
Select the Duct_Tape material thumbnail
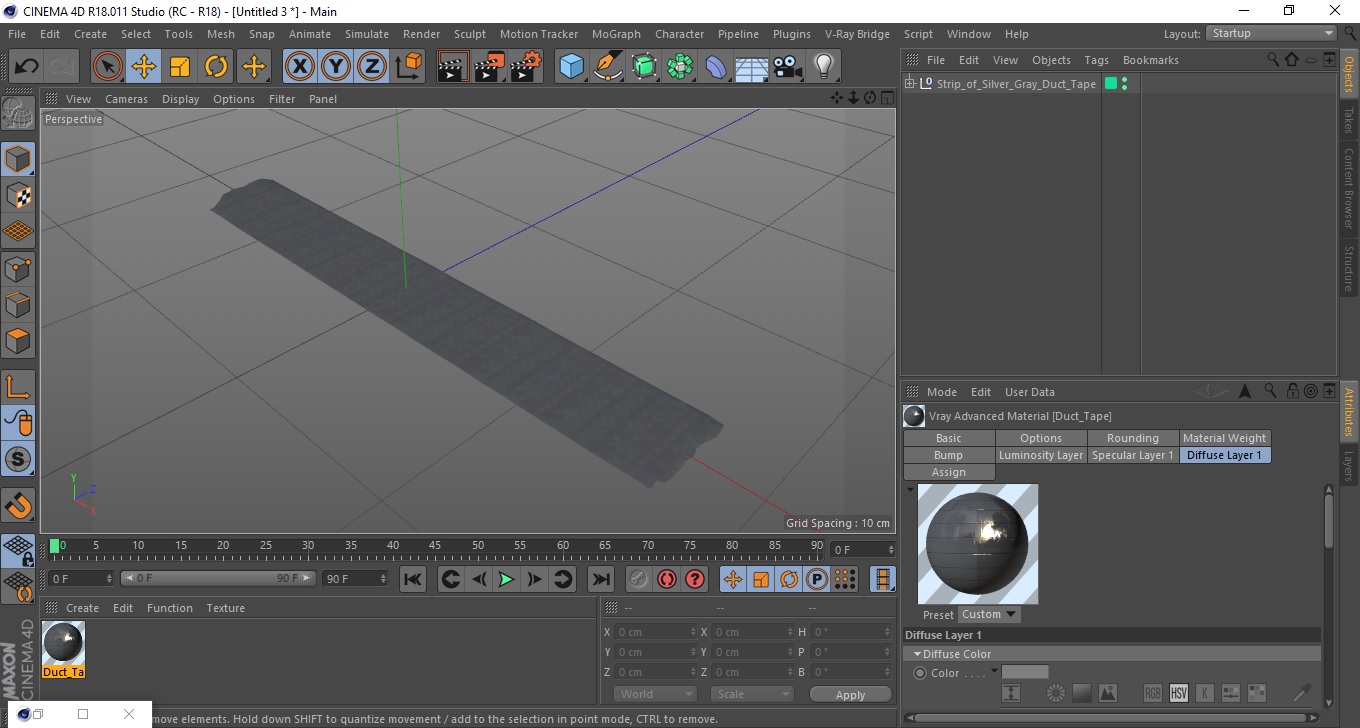[x=63, y=643]
